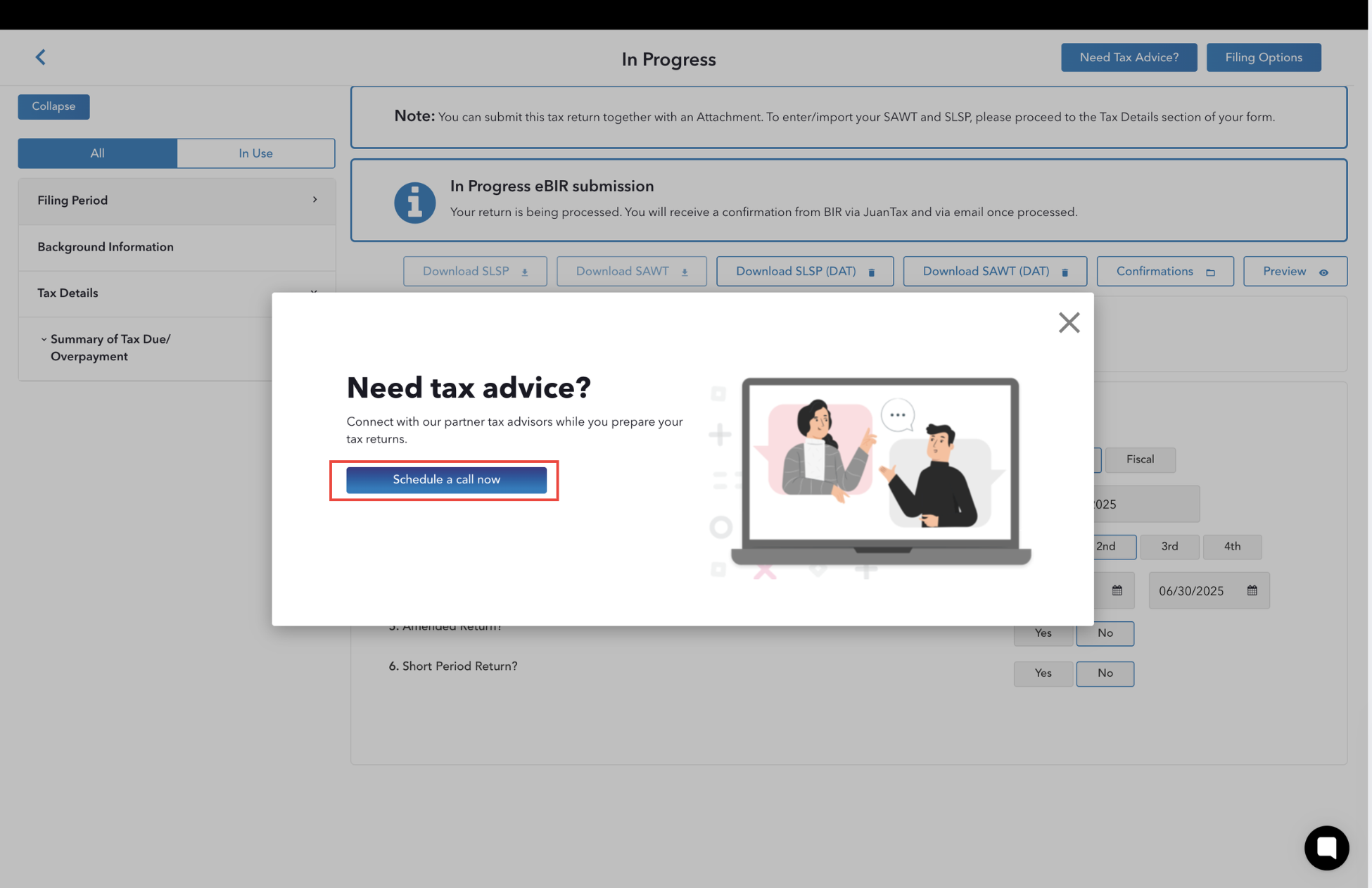Click the info icon in submission notice

[x=414, y=203]
